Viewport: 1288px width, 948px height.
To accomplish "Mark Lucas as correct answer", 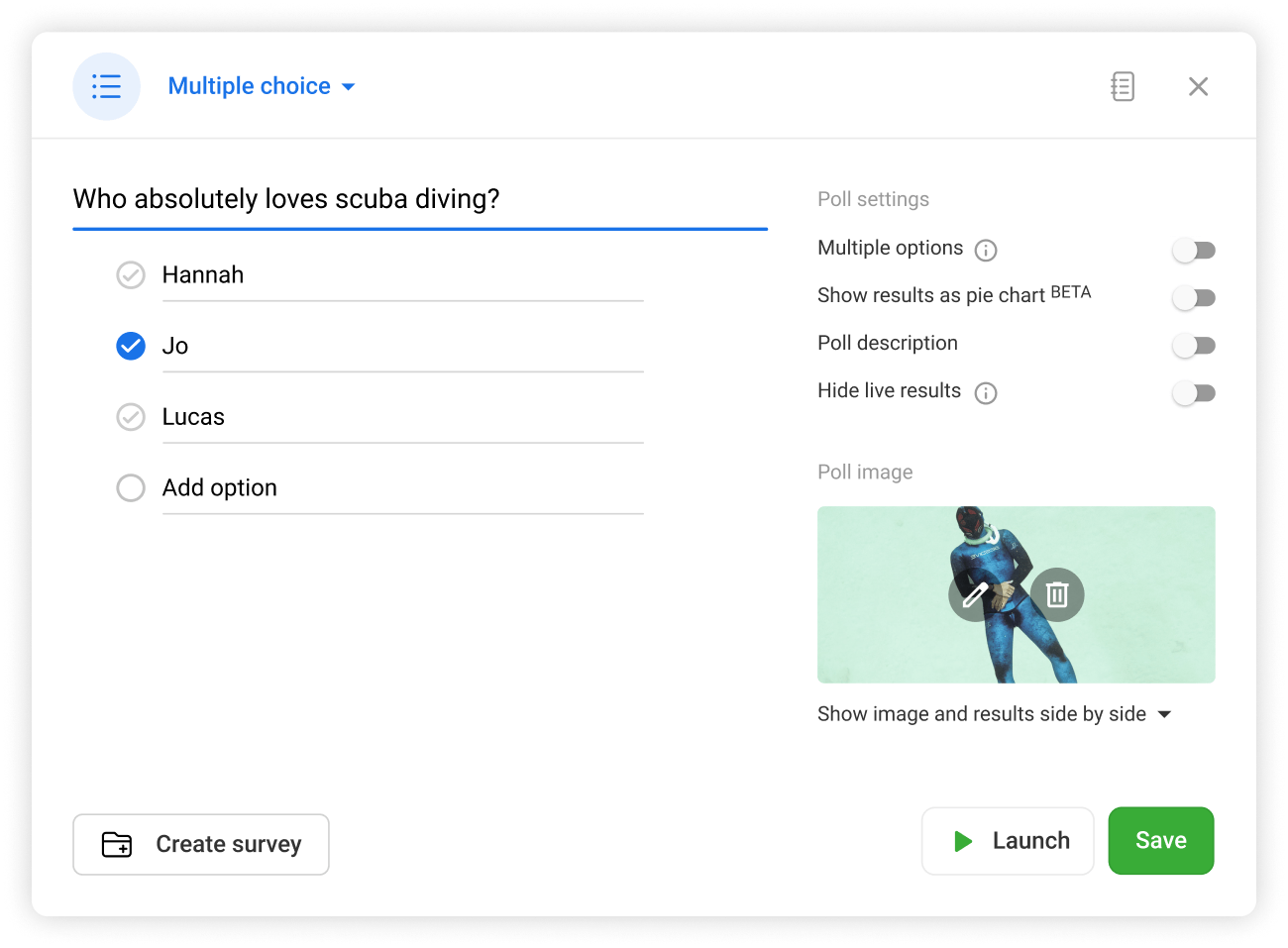I will pyautogui.click(x=131, y=417).
